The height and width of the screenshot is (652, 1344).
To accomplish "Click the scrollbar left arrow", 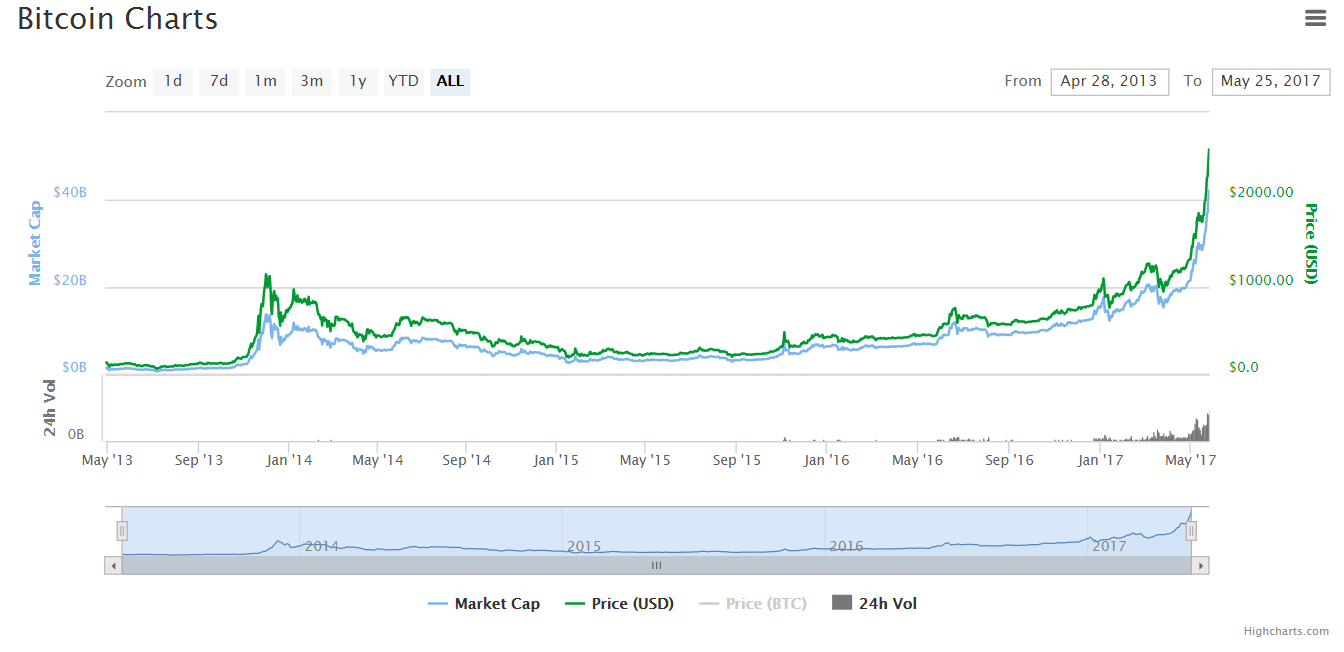I will click(x=113, y=565).
